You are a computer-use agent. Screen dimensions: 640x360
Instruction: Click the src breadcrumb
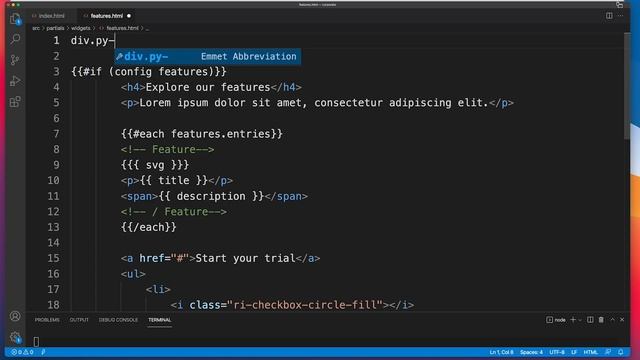pyautogui.click(x=36, y=28)
